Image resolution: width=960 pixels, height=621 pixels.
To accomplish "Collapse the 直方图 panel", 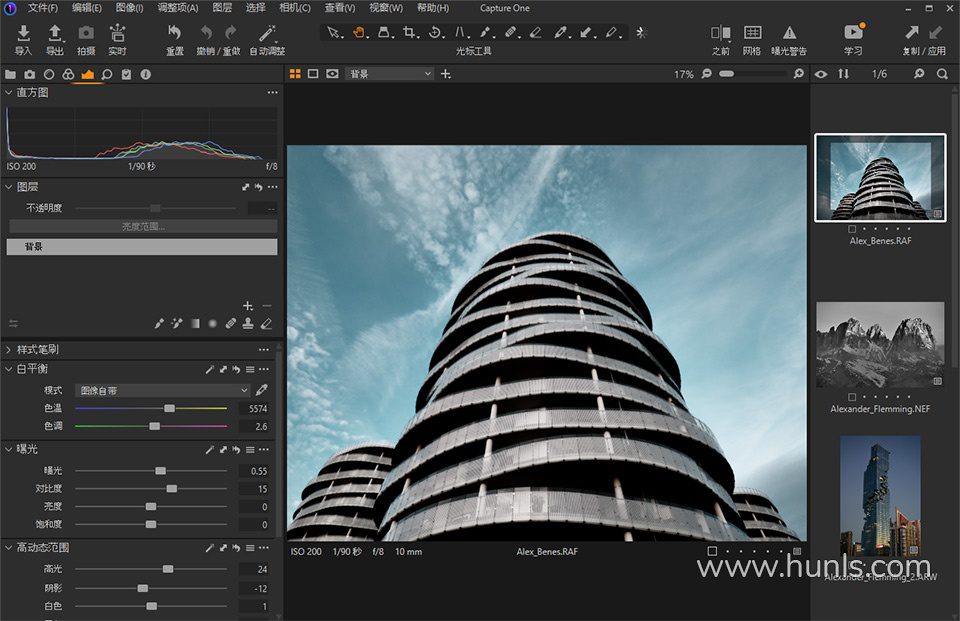I will 9,92.
